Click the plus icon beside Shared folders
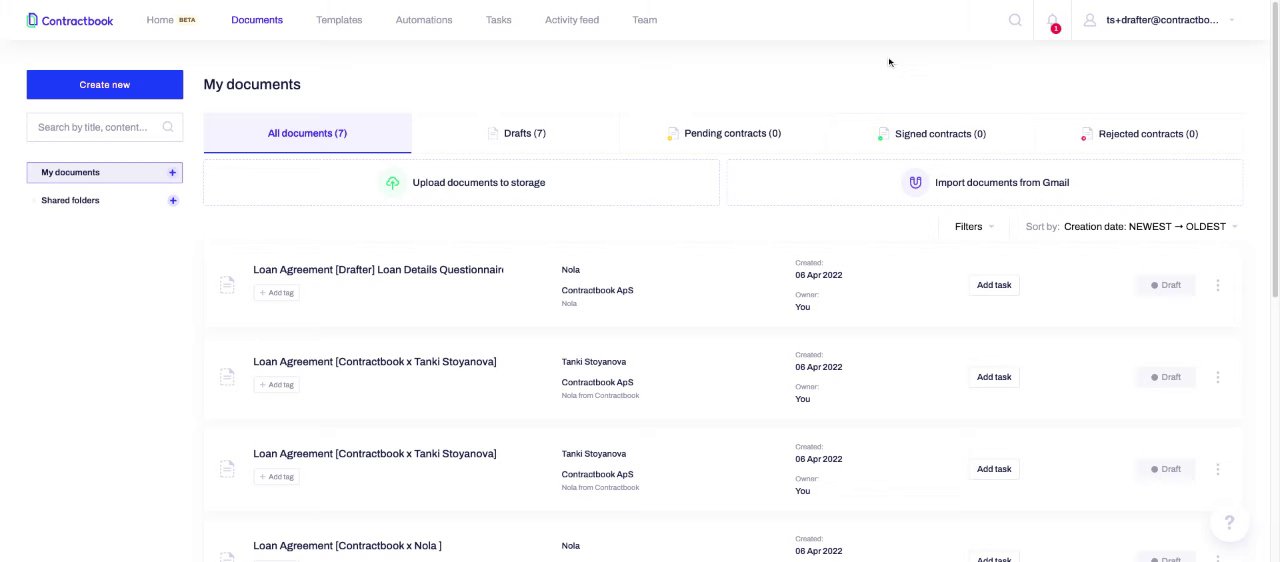1280x562 pixels. coord(173,201)
